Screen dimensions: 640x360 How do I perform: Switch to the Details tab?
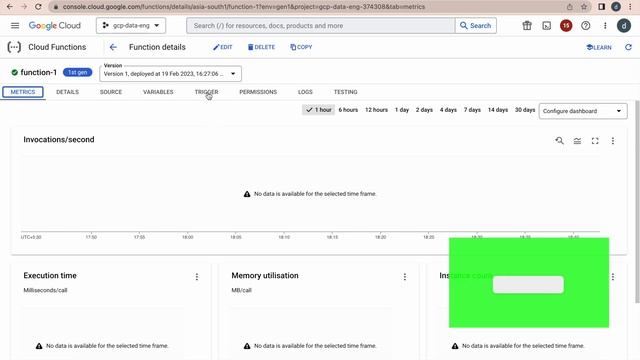coord(67,92)
